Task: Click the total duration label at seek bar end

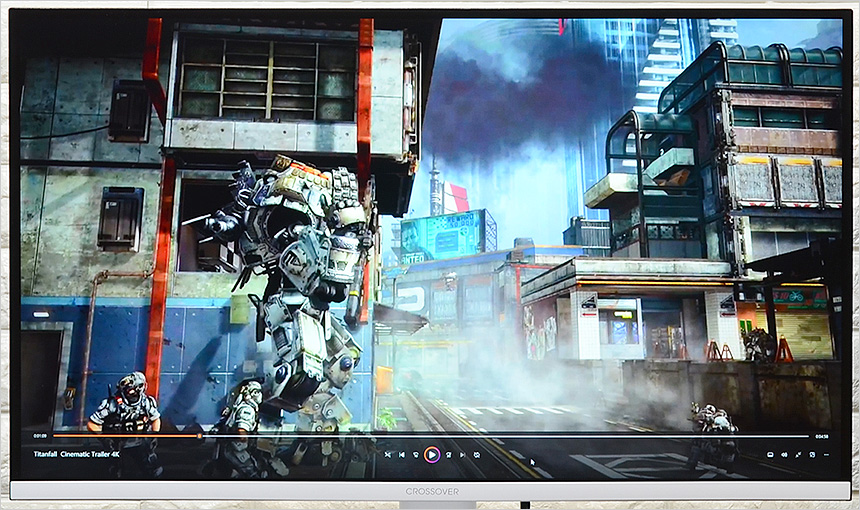Action: 821,436
